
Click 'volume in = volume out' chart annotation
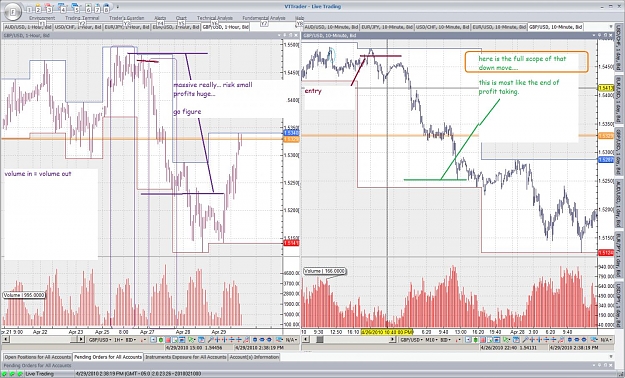[x=38, y=174]
